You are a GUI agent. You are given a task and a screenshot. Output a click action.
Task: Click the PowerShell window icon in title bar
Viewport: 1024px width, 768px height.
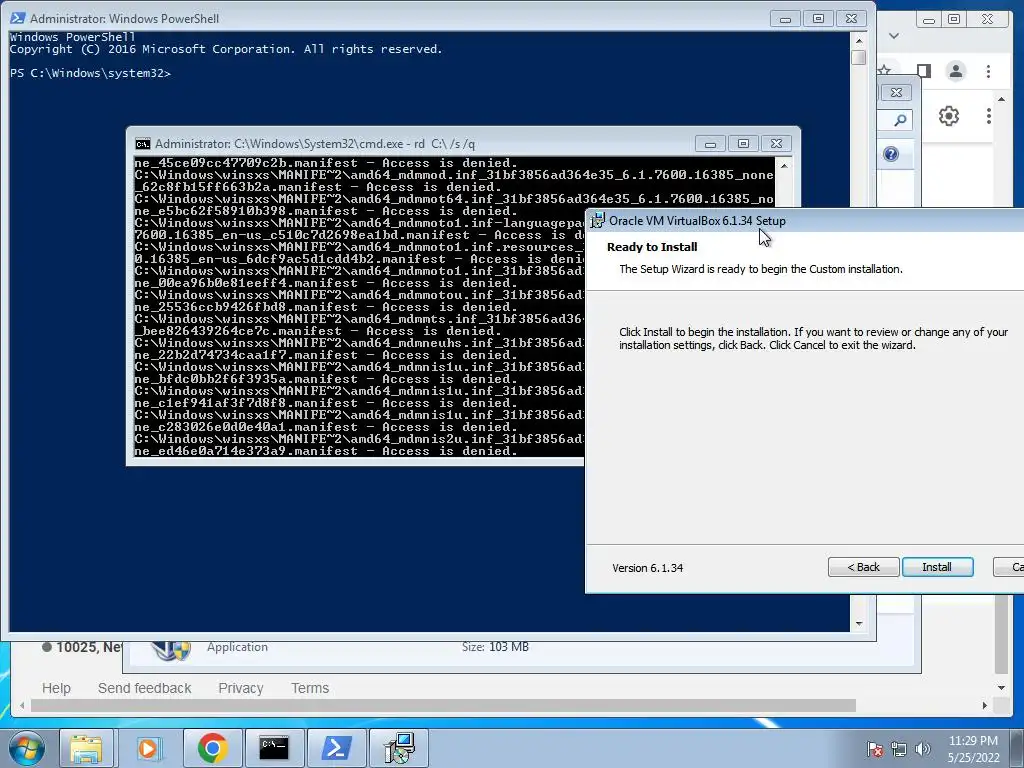coord(18,18)
